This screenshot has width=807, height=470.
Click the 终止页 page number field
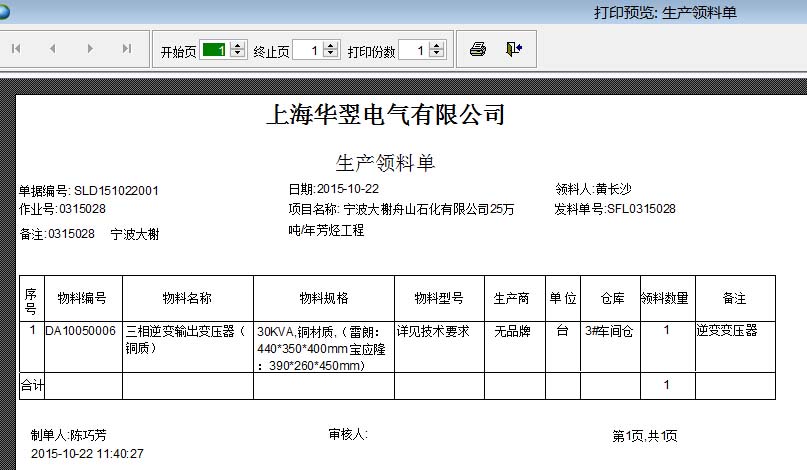(x=310, y=50)
